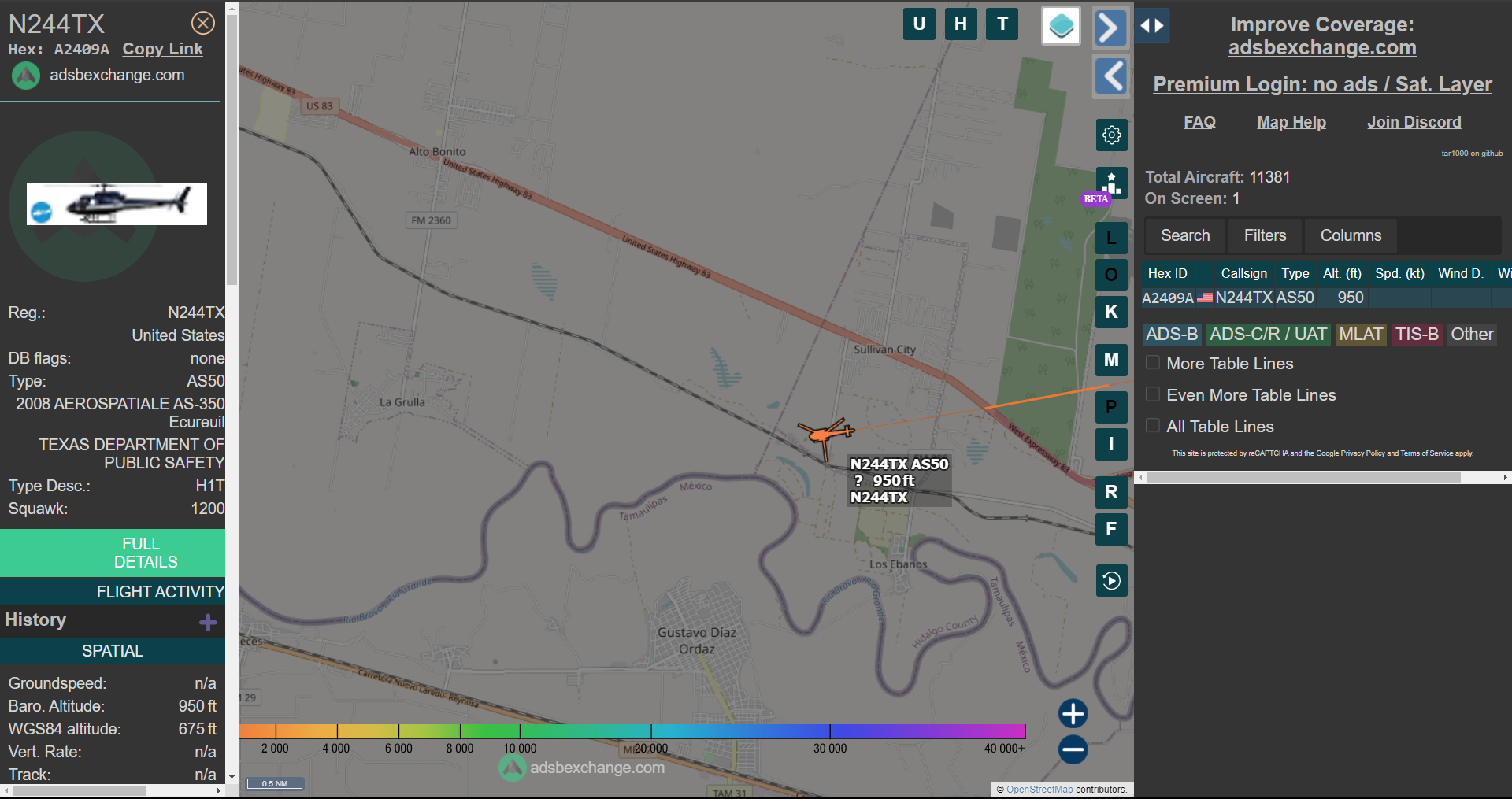Select the A2409A N244TX table row
1512x799 pixels.
click(1326, 298)
